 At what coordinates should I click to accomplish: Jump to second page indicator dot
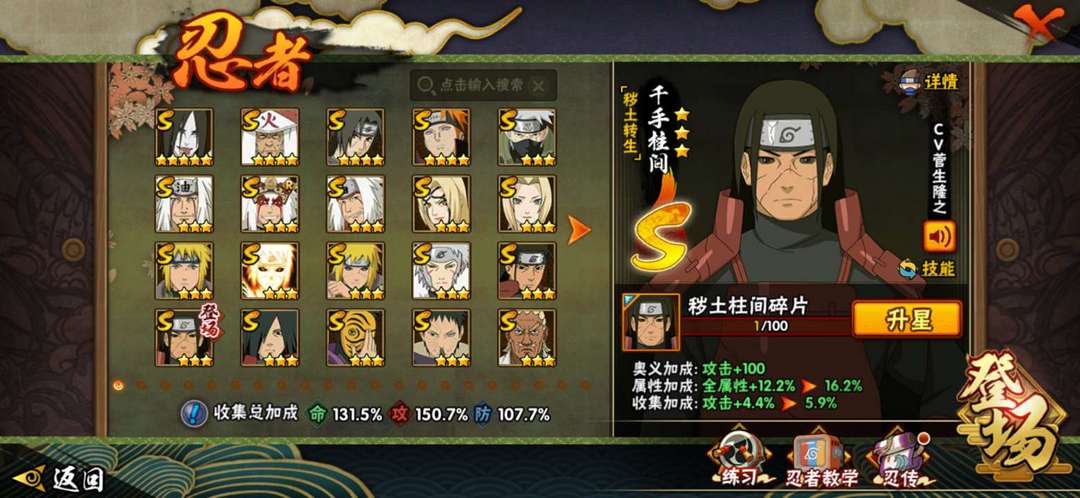141,384
